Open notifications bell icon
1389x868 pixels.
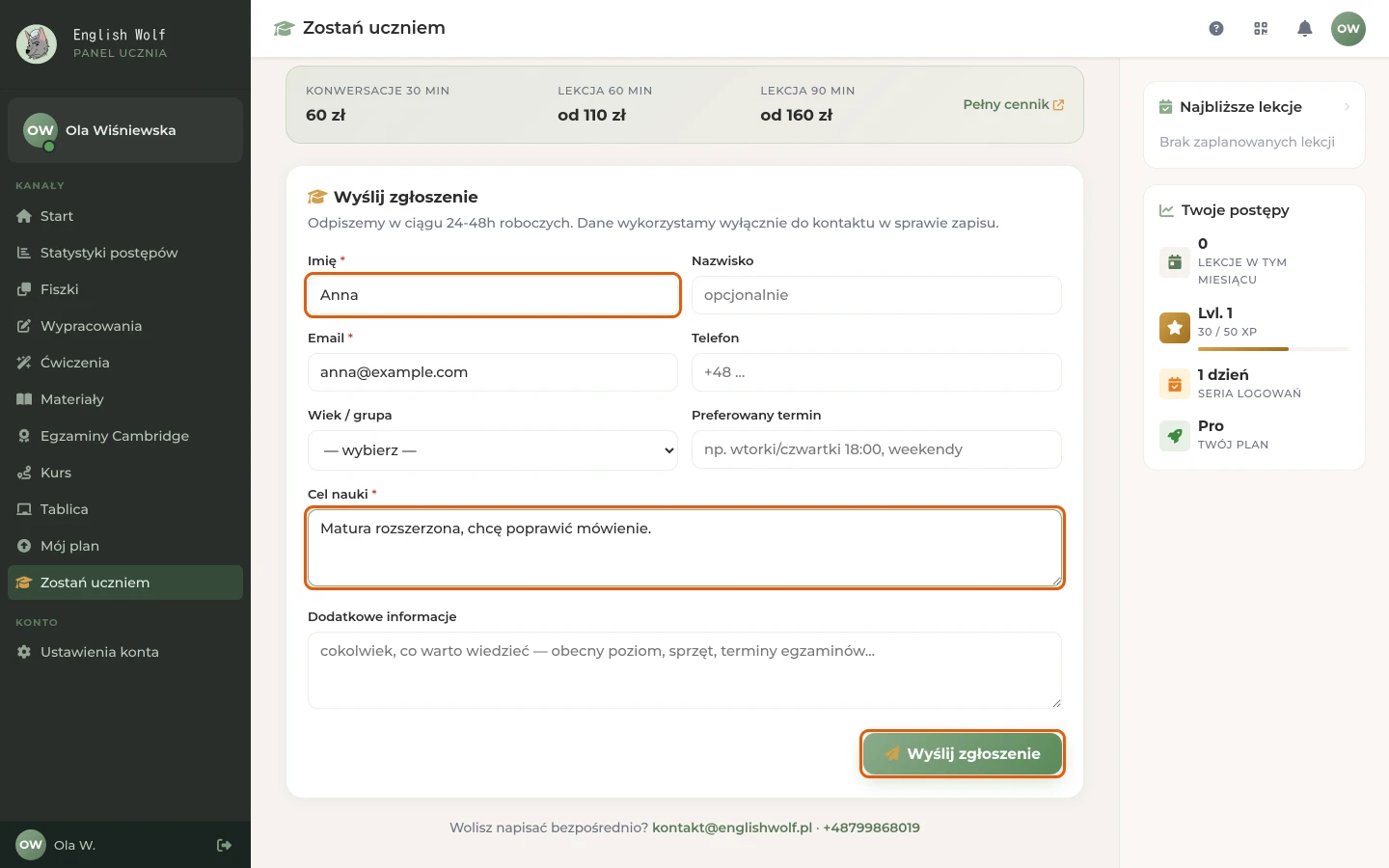(1305, 29)
